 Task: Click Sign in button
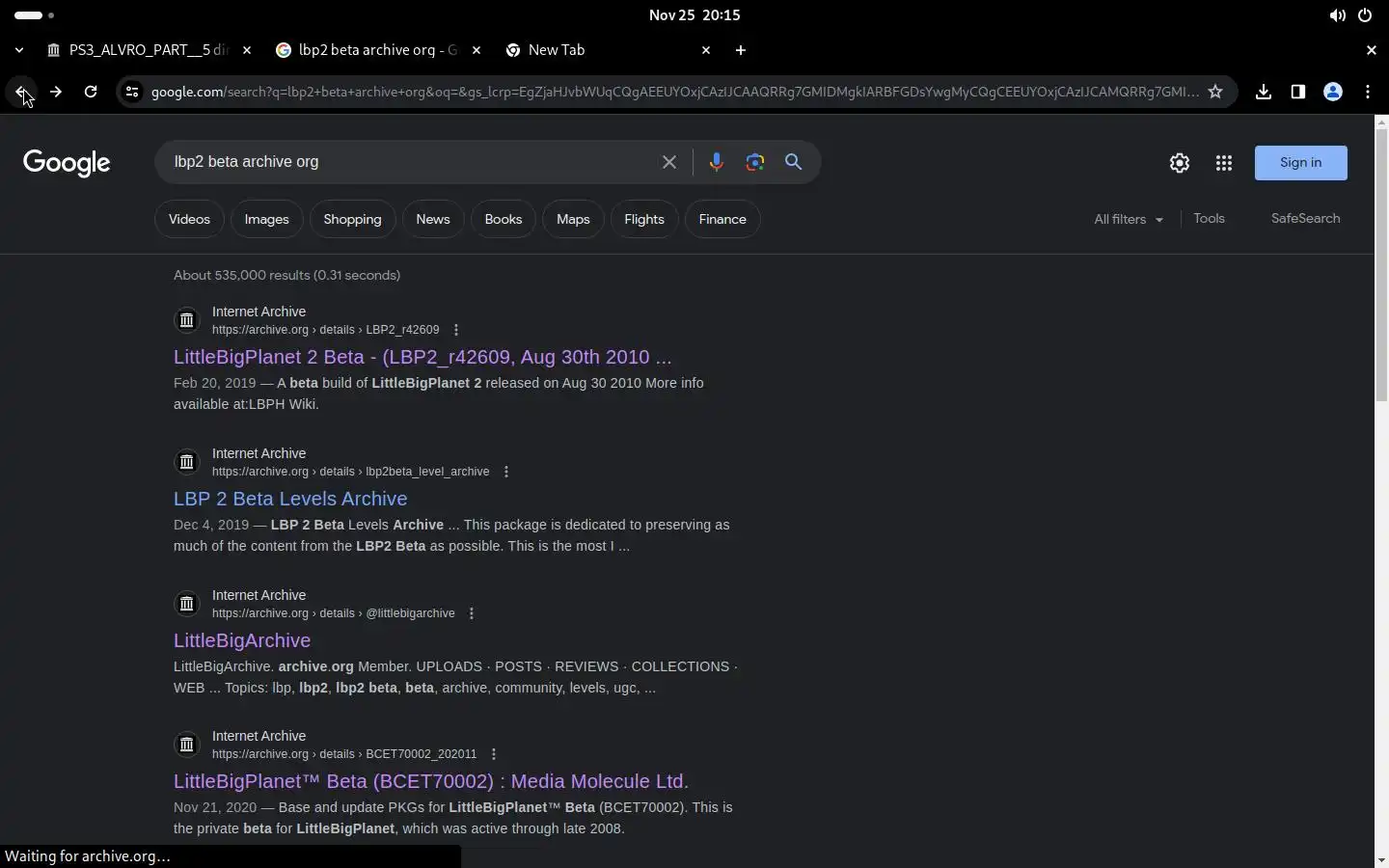1300,163
